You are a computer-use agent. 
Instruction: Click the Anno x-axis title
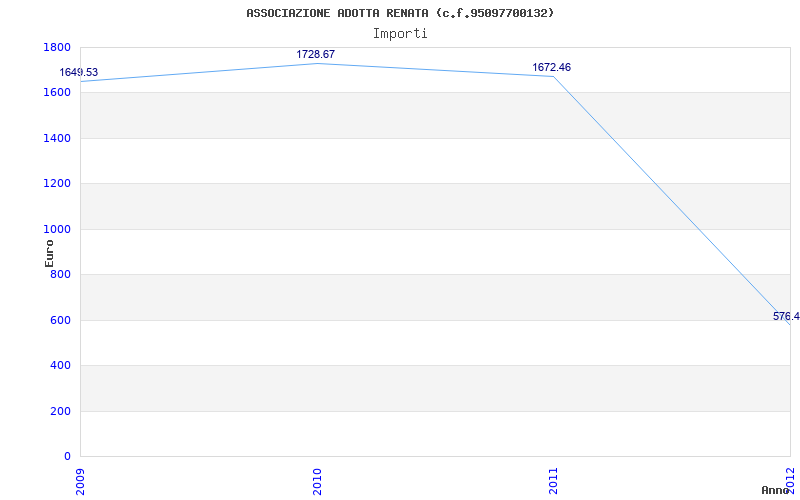[776, 490]
